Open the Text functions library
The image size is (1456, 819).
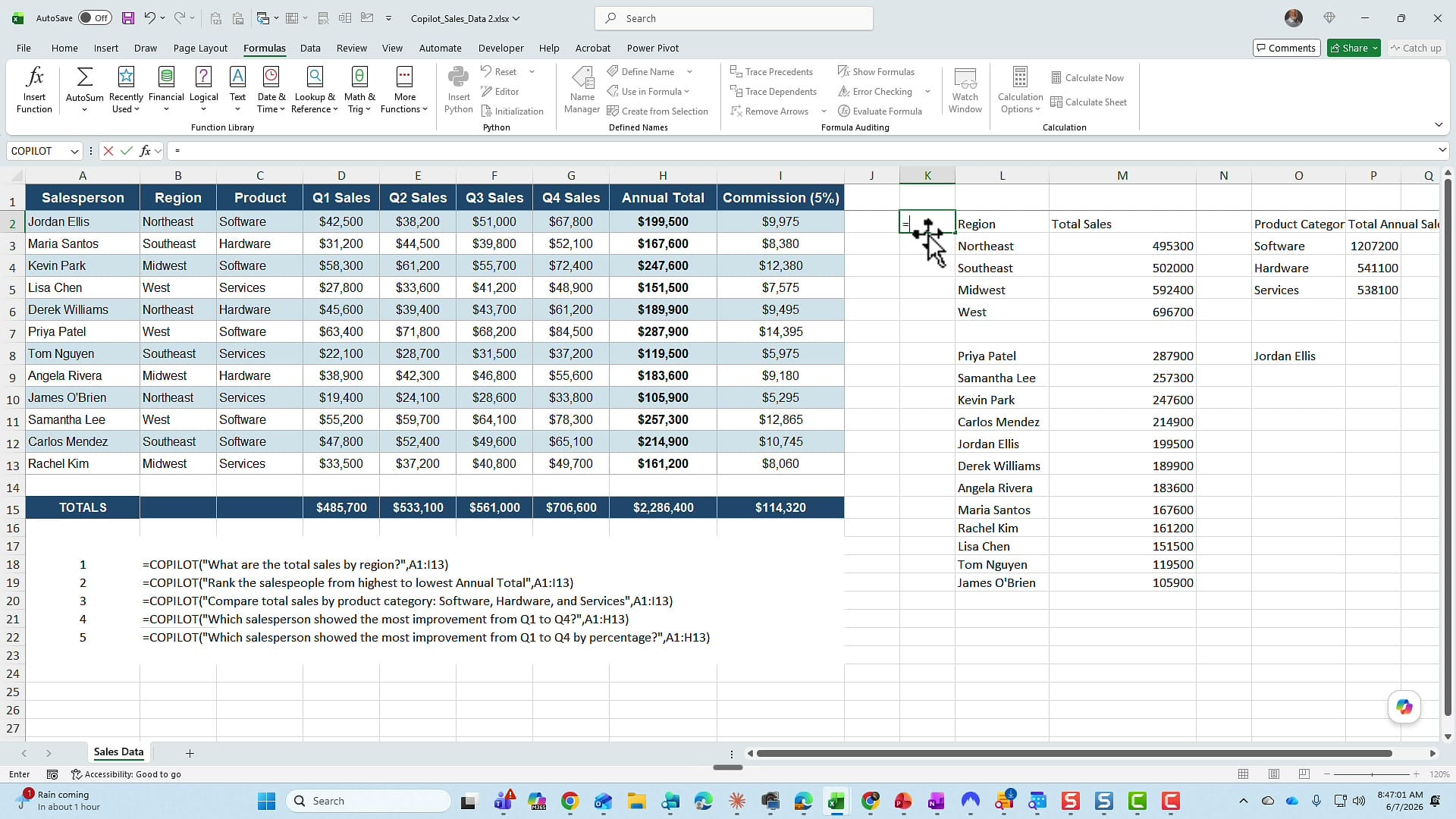click(x=237, y=90)
